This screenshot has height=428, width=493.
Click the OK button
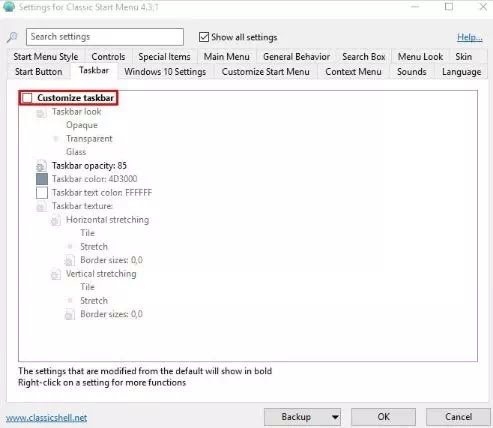(383, 417)
